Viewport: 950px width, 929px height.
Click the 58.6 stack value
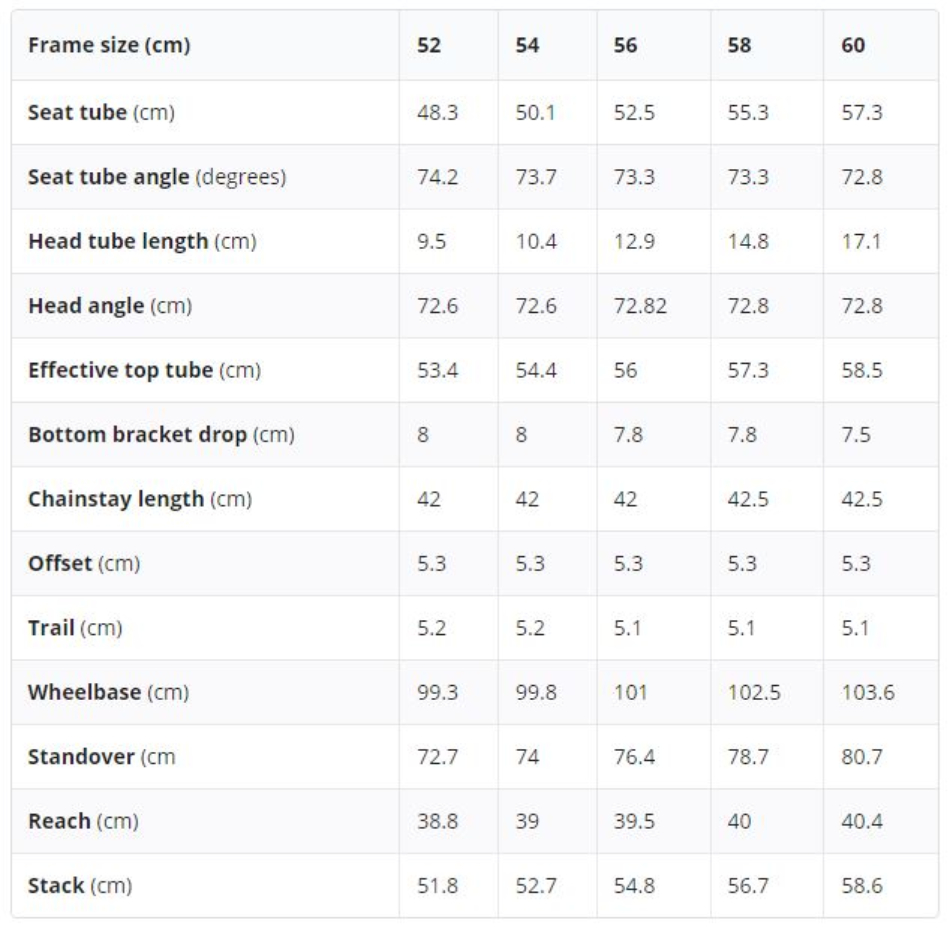click(862, 886)
